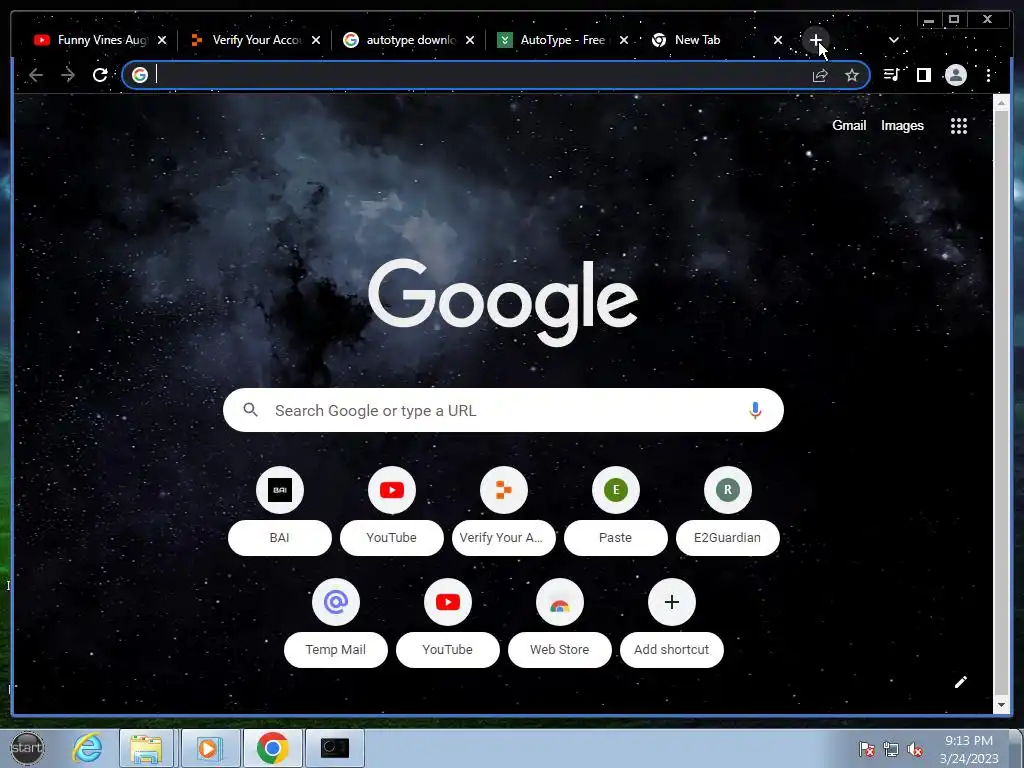Close the New Tab tab
Viewport: 1024px width, 768px height.
(x=778, y=40)
